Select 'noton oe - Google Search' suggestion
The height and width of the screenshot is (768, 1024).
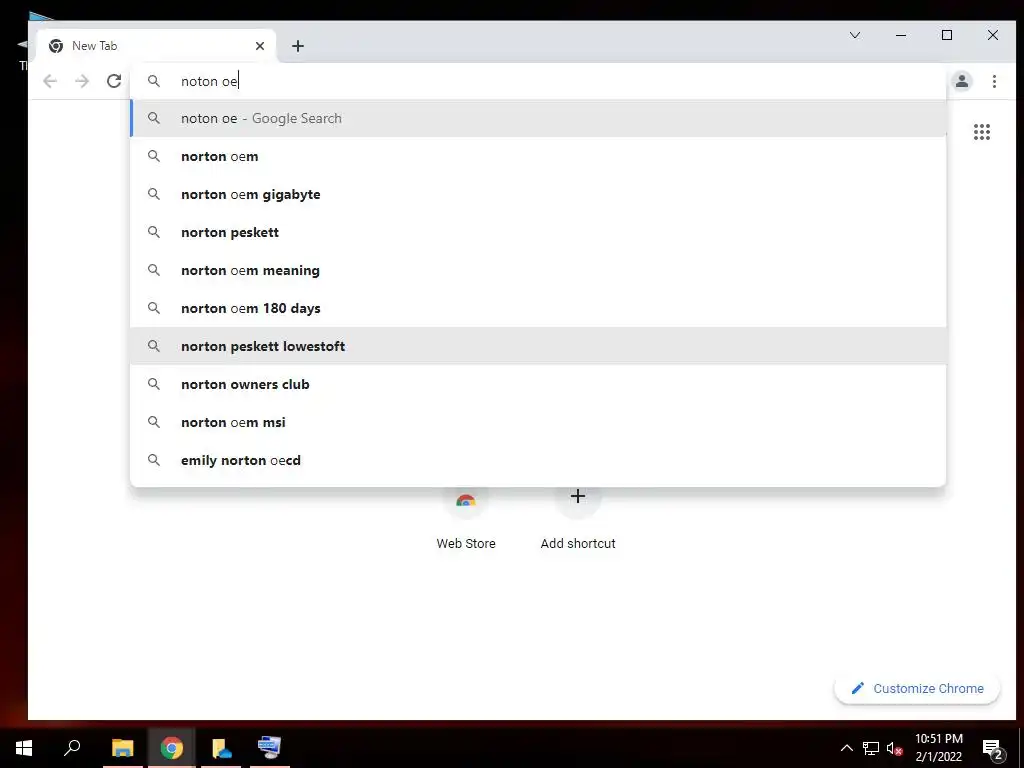[x=538, y=118]
